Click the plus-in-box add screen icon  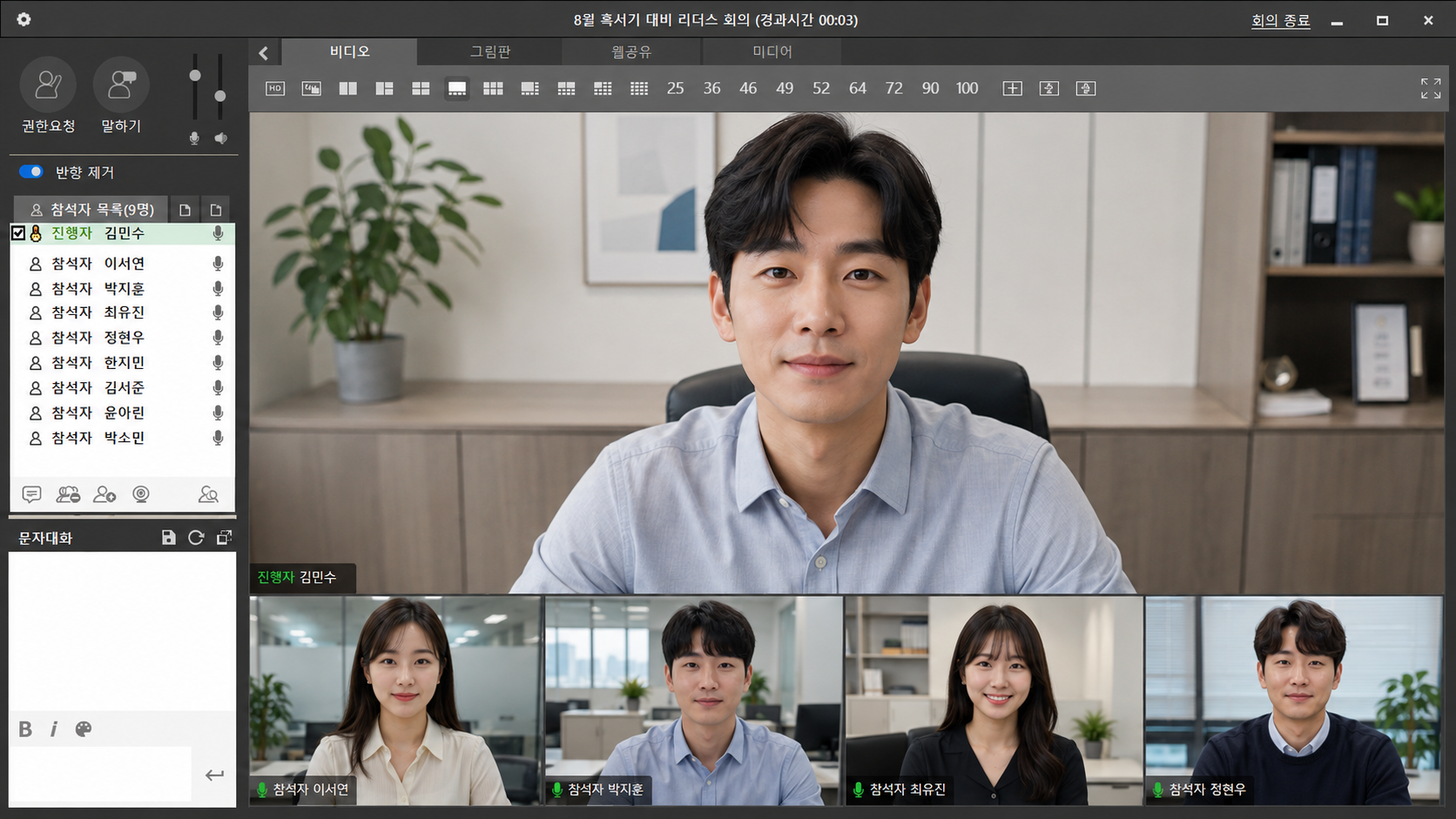point(1012,89)
